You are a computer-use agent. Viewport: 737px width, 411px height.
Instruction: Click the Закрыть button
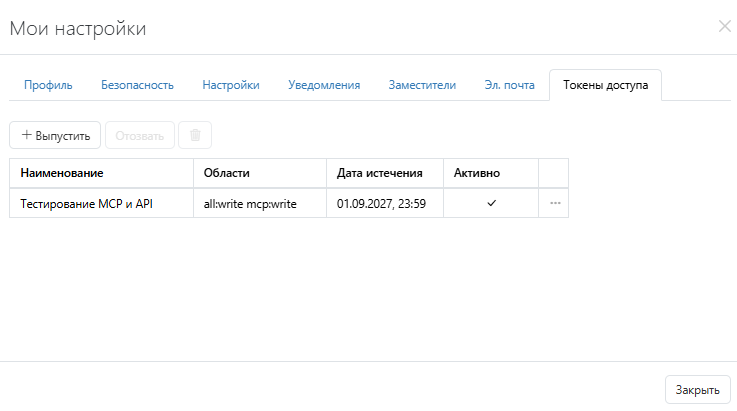698,389
